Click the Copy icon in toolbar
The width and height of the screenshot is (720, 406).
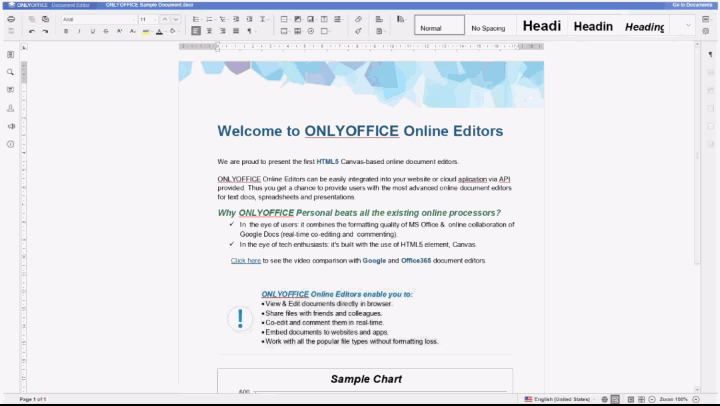pyautogui.click(x=32, y=19)
